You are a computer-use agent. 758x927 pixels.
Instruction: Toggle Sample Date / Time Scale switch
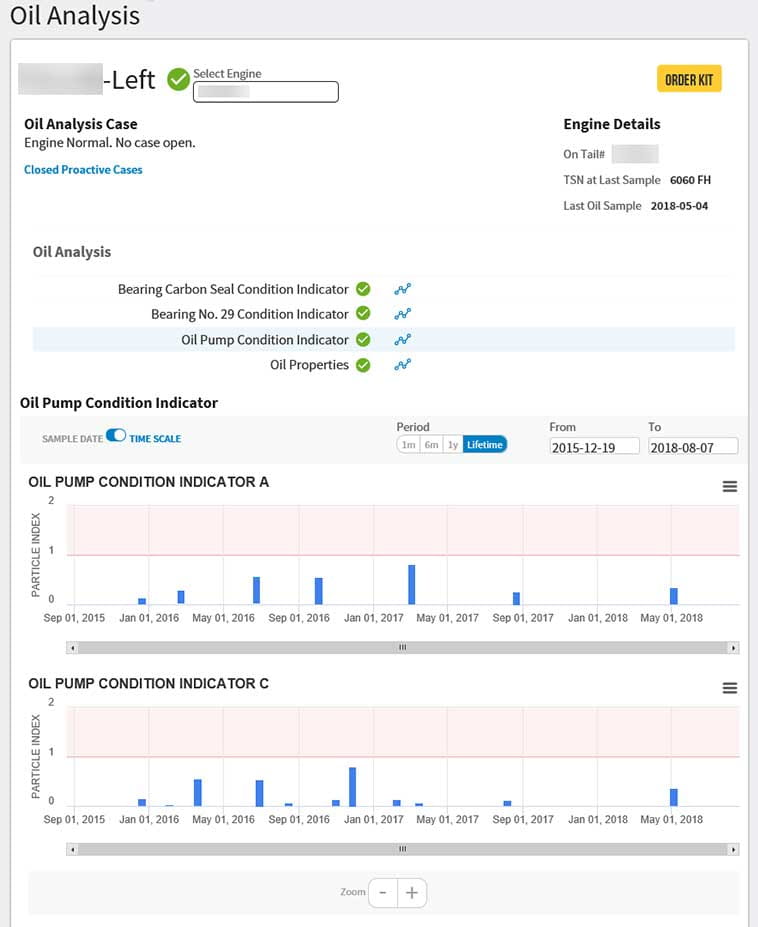[116, 437]
